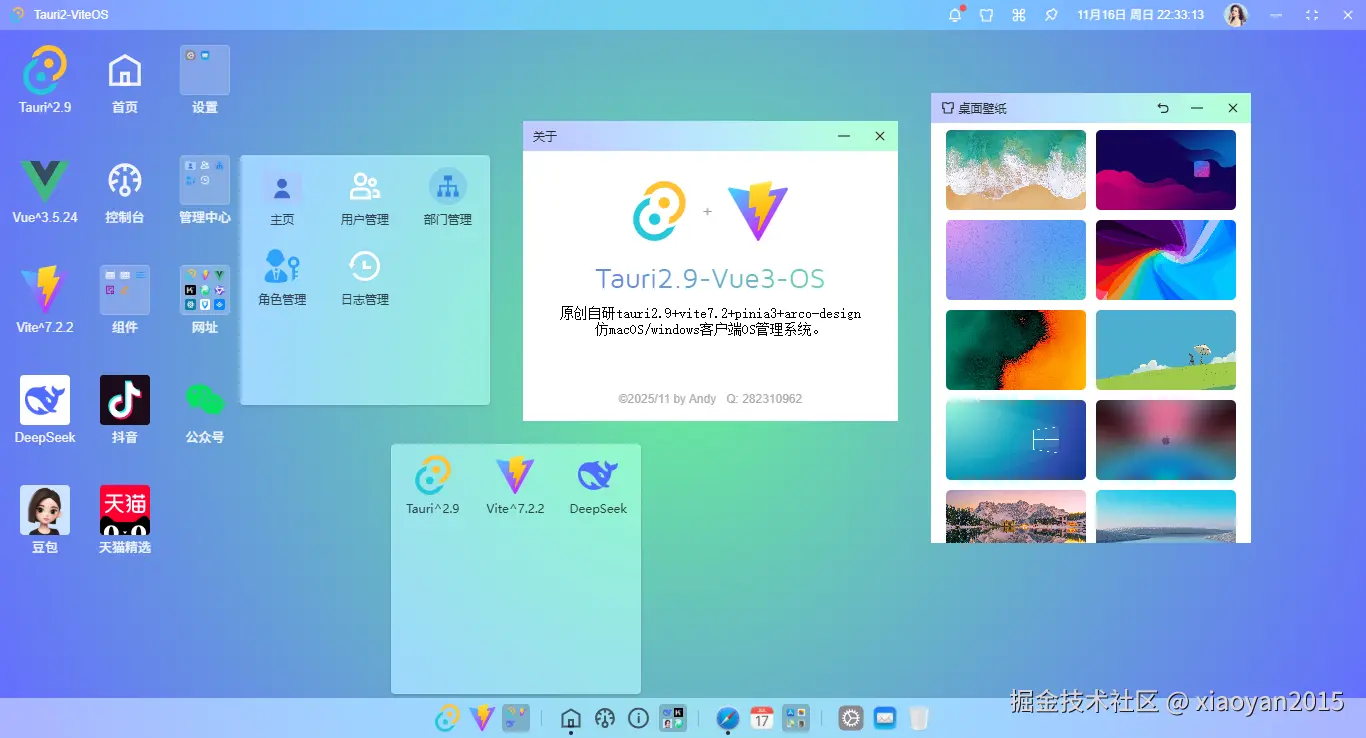Open the 抖音 desktop icon
This screenshot has width=1366, height=738.
[124, 399]
